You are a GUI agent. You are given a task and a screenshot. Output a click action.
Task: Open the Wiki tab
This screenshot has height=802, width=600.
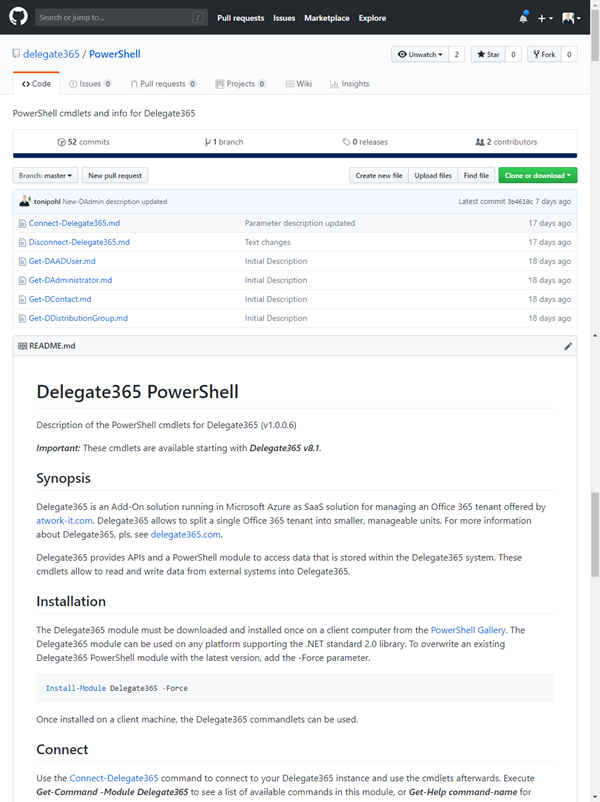(x=299, y=84)
